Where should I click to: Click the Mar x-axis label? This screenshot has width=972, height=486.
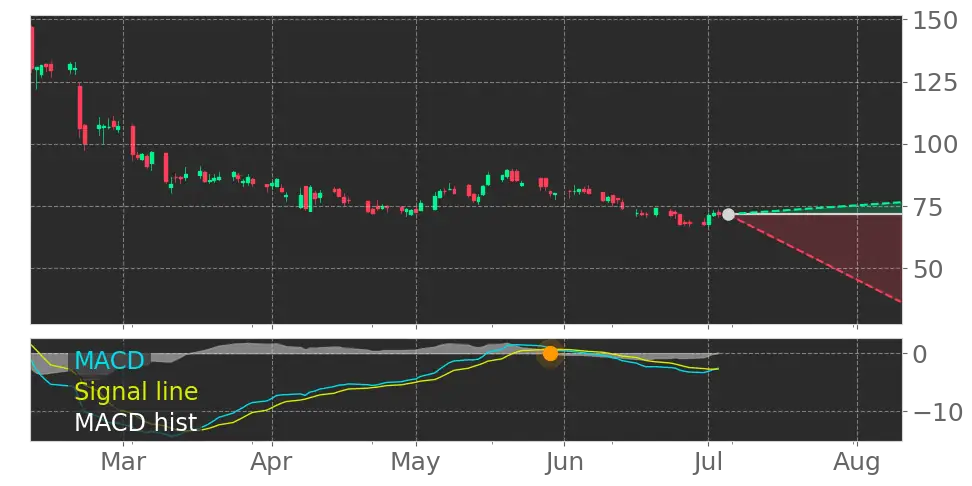(x=123, y=463)
